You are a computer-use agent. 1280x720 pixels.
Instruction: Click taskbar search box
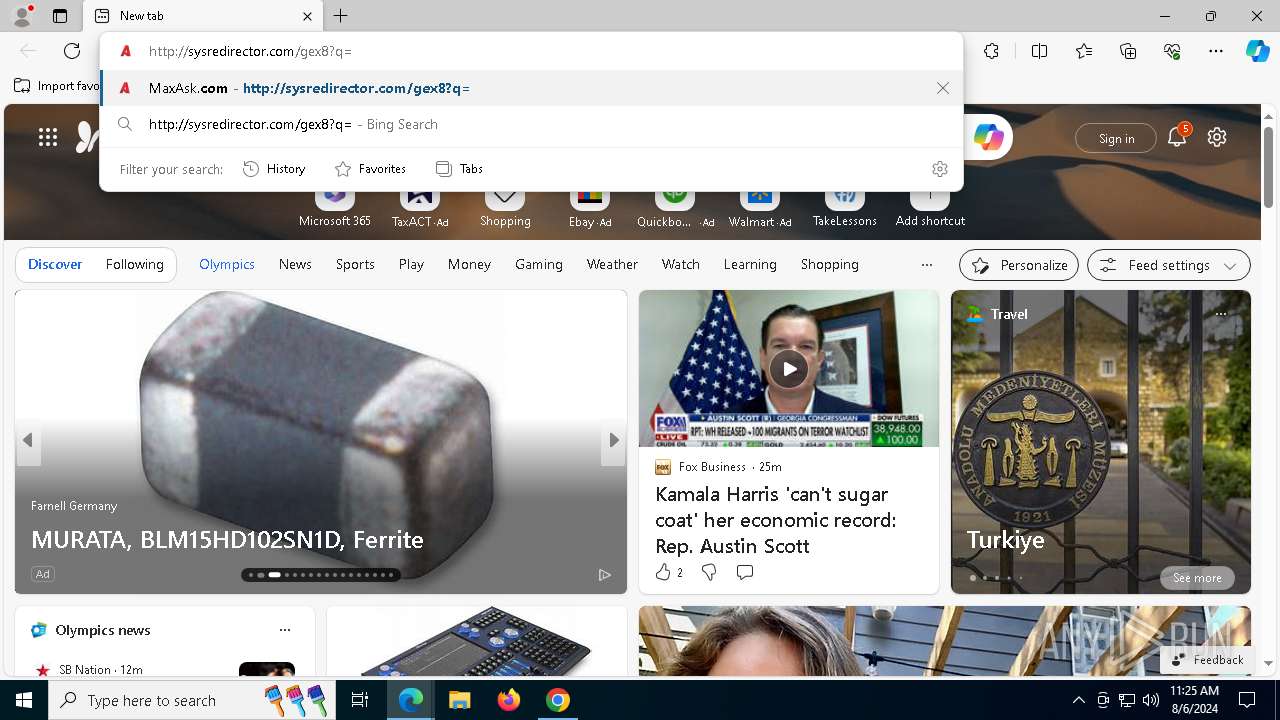coord(190,700)
